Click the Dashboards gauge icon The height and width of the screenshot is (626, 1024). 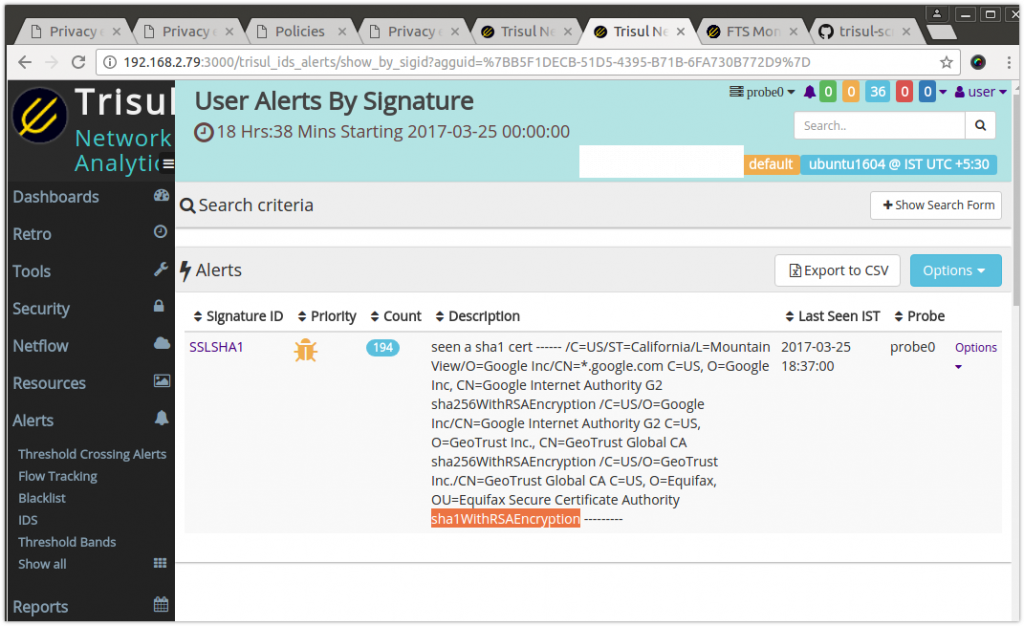[161, 196]
